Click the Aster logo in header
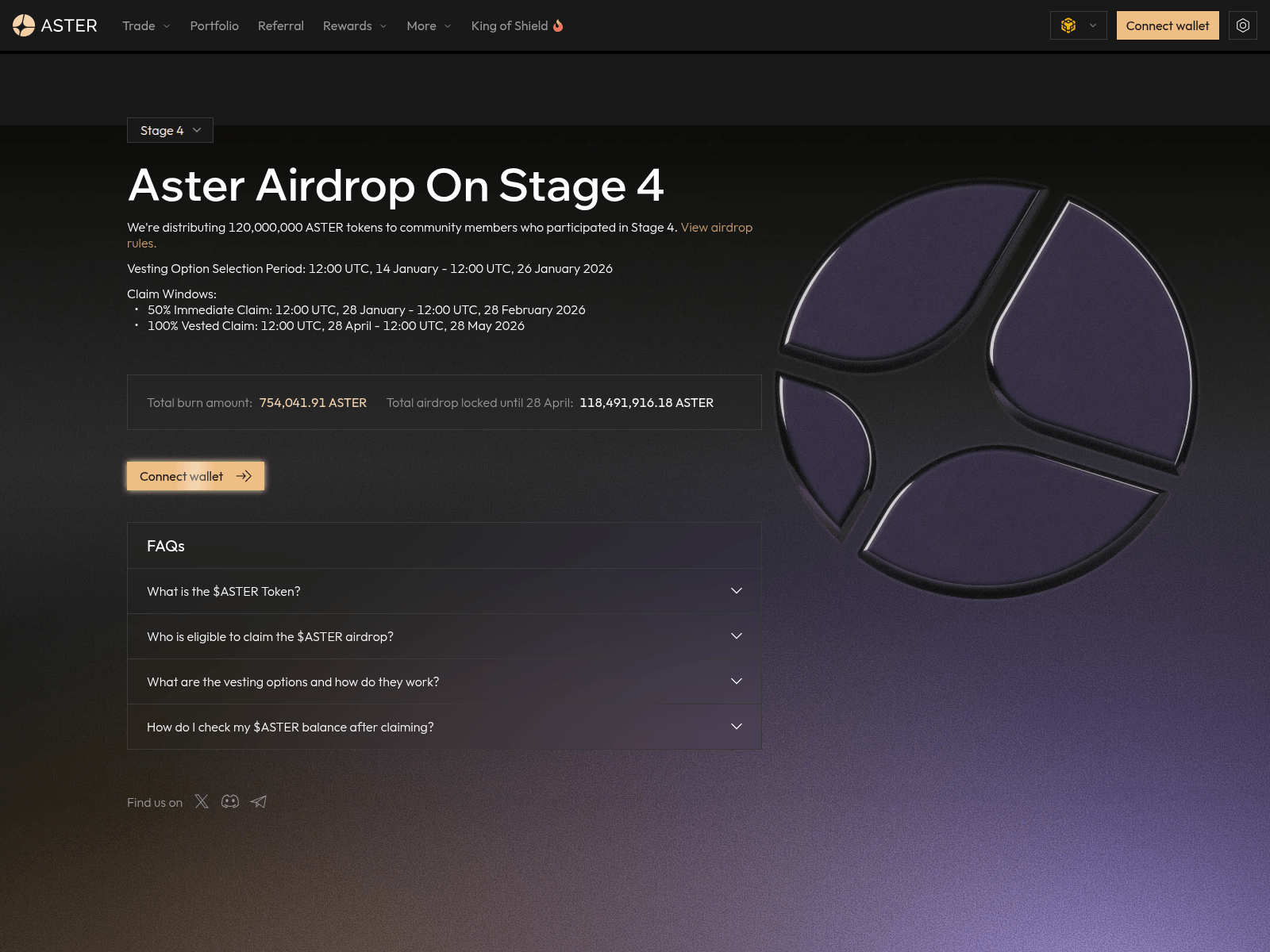This screenshot has height=952, width=1270. (55, 25)
